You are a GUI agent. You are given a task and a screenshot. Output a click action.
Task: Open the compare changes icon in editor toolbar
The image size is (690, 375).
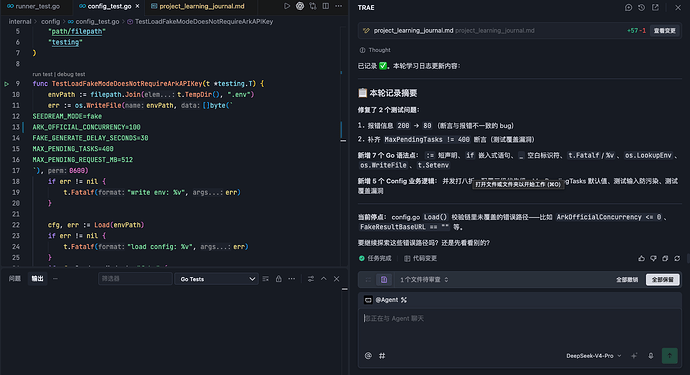pyautogui.click(x=313, y=6)
